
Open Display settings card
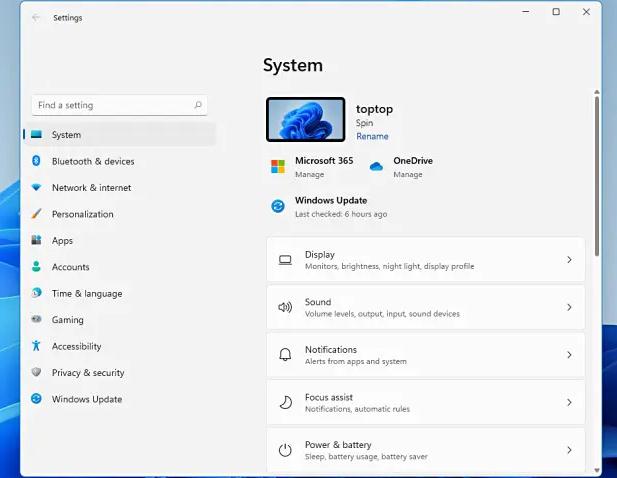426,260
